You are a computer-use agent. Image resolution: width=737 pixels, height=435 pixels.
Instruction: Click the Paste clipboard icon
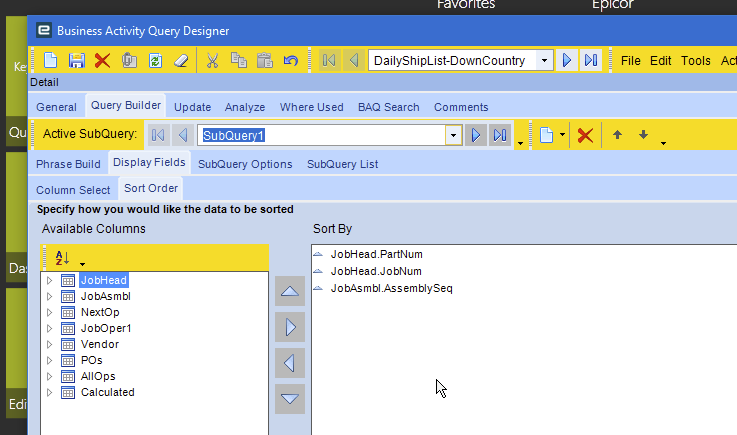coord(265,61)
